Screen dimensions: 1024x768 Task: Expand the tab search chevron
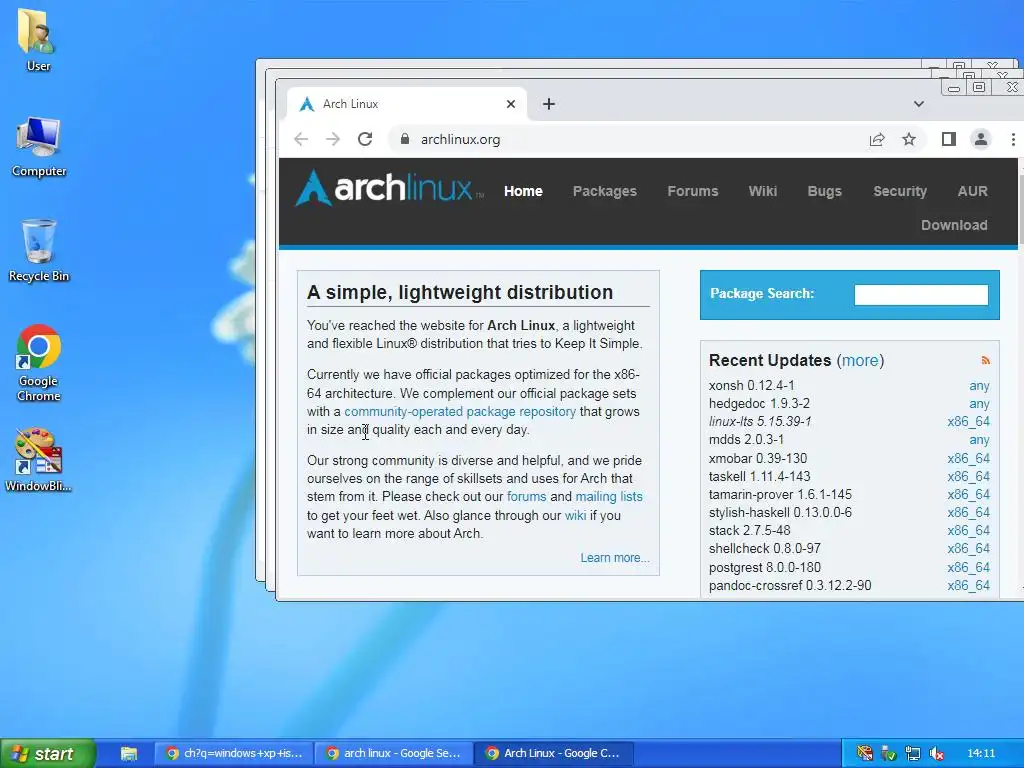pos(919,104)
